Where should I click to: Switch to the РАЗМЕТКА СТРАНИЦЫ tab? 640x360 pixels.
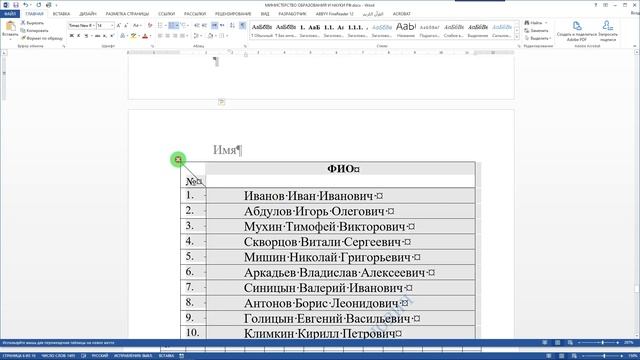click(x=127, y=14)
